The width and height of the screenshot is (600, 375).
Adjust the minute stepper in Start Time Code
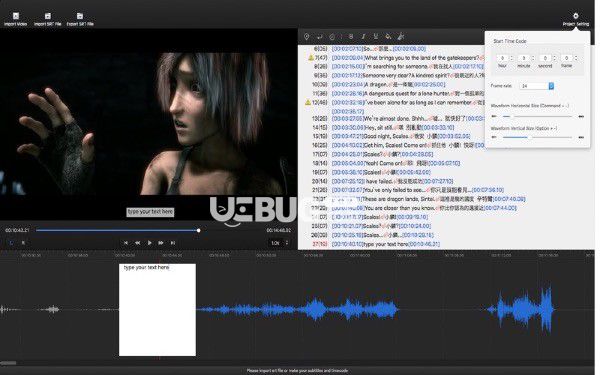(x=533, y=58)
